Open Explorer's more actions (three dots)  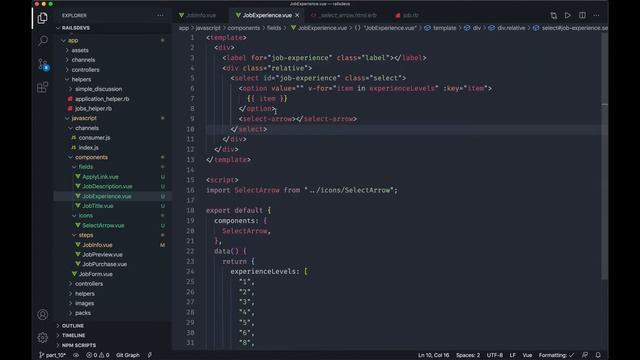pyautogui.click(x=160, y=16)
